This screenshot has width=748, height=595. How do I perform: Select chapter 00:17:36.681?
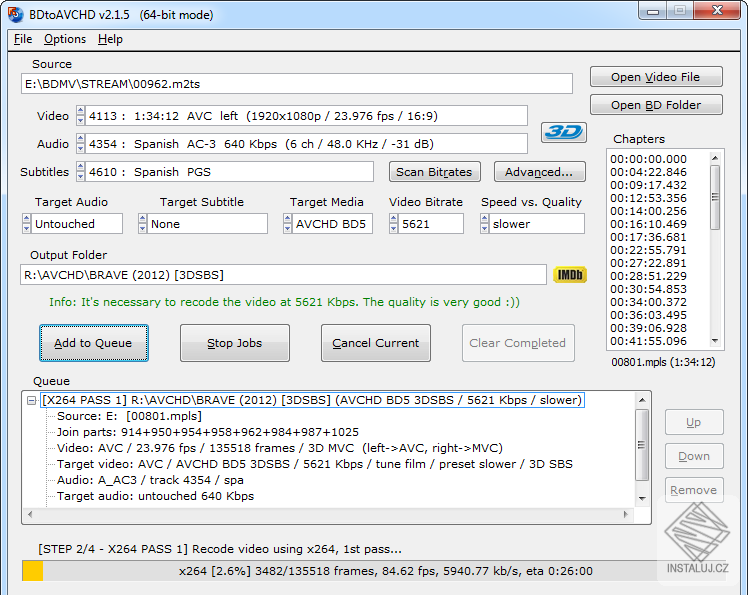click(x=648, y=237)
